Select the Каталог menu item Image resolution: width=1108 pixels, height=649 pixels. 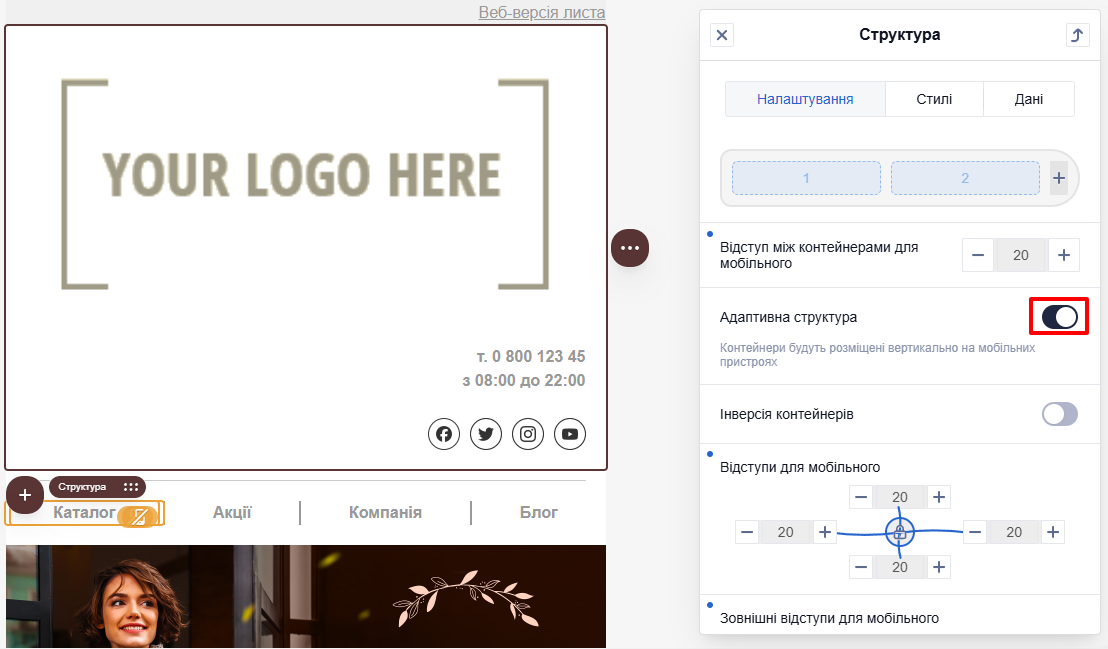84,513
